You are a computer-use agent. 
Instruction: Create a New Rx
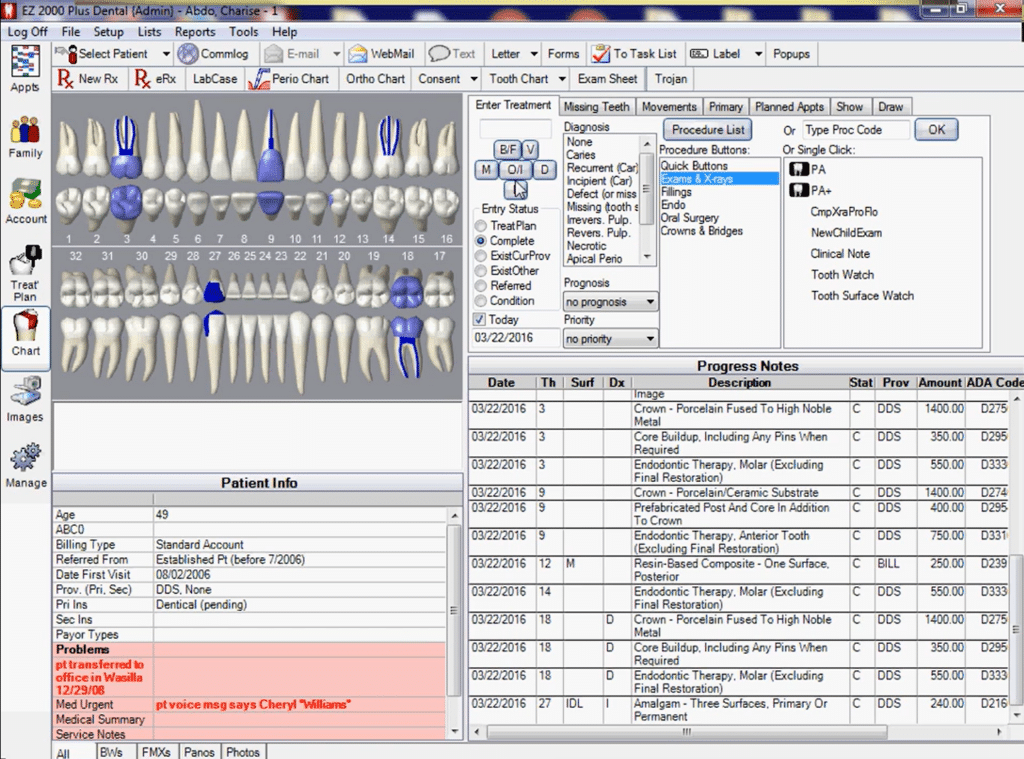tap(88, 78)
